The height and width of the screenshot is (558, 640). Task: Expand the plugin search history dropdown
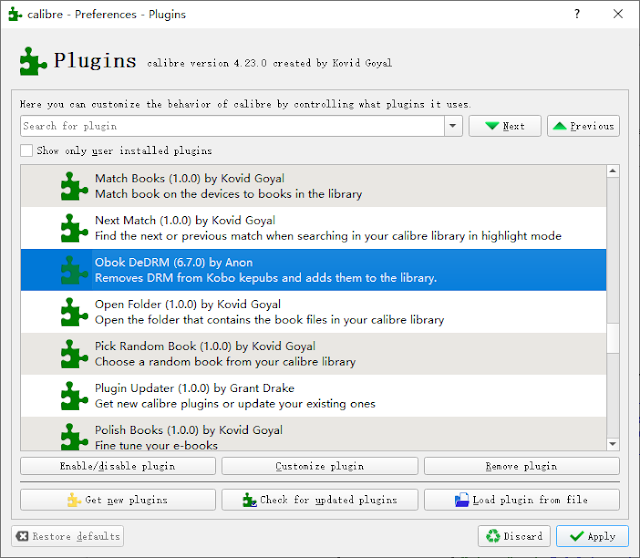coord(453,126)
